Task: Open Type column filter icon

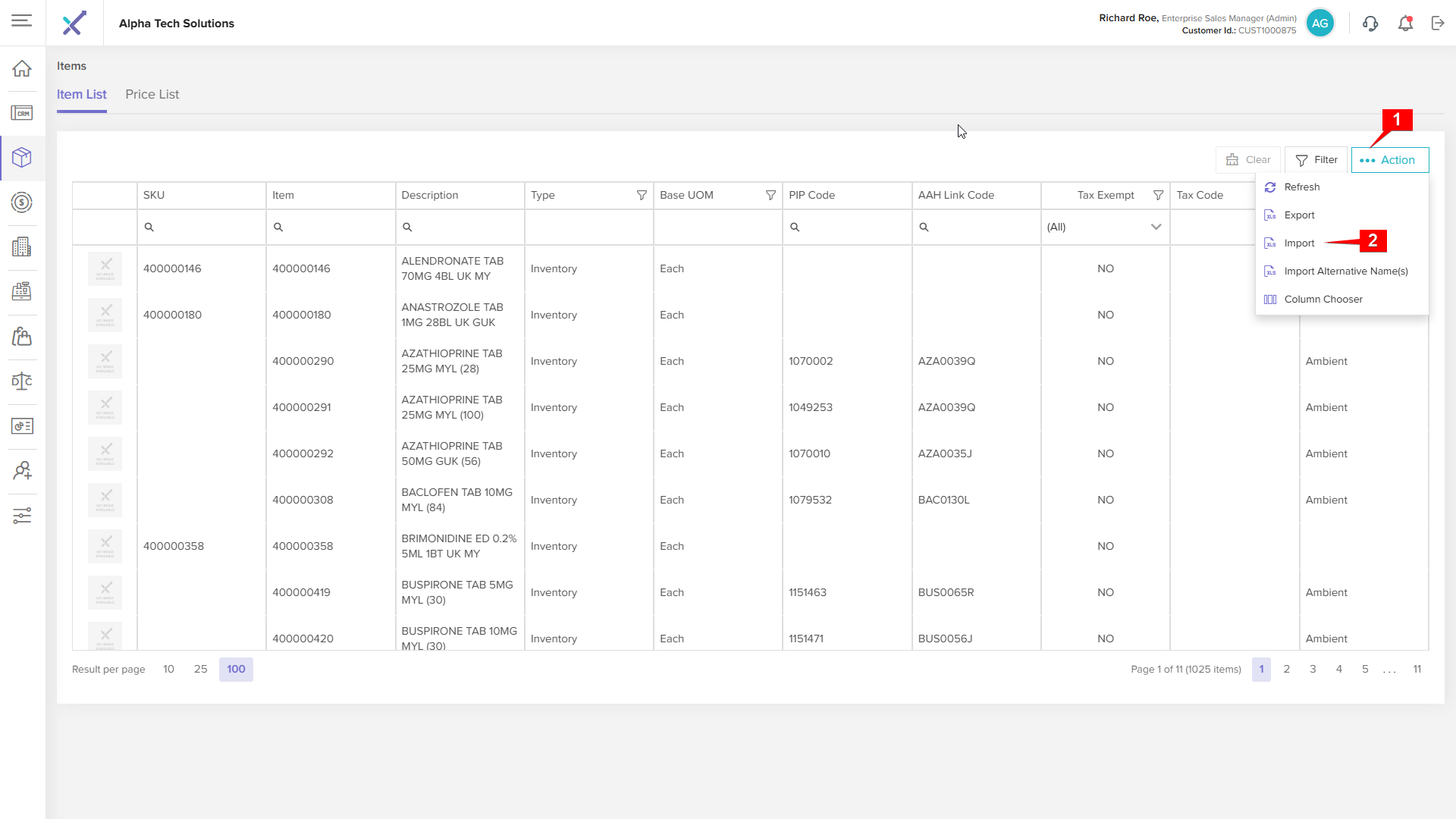Action: [x=642, y=196]
